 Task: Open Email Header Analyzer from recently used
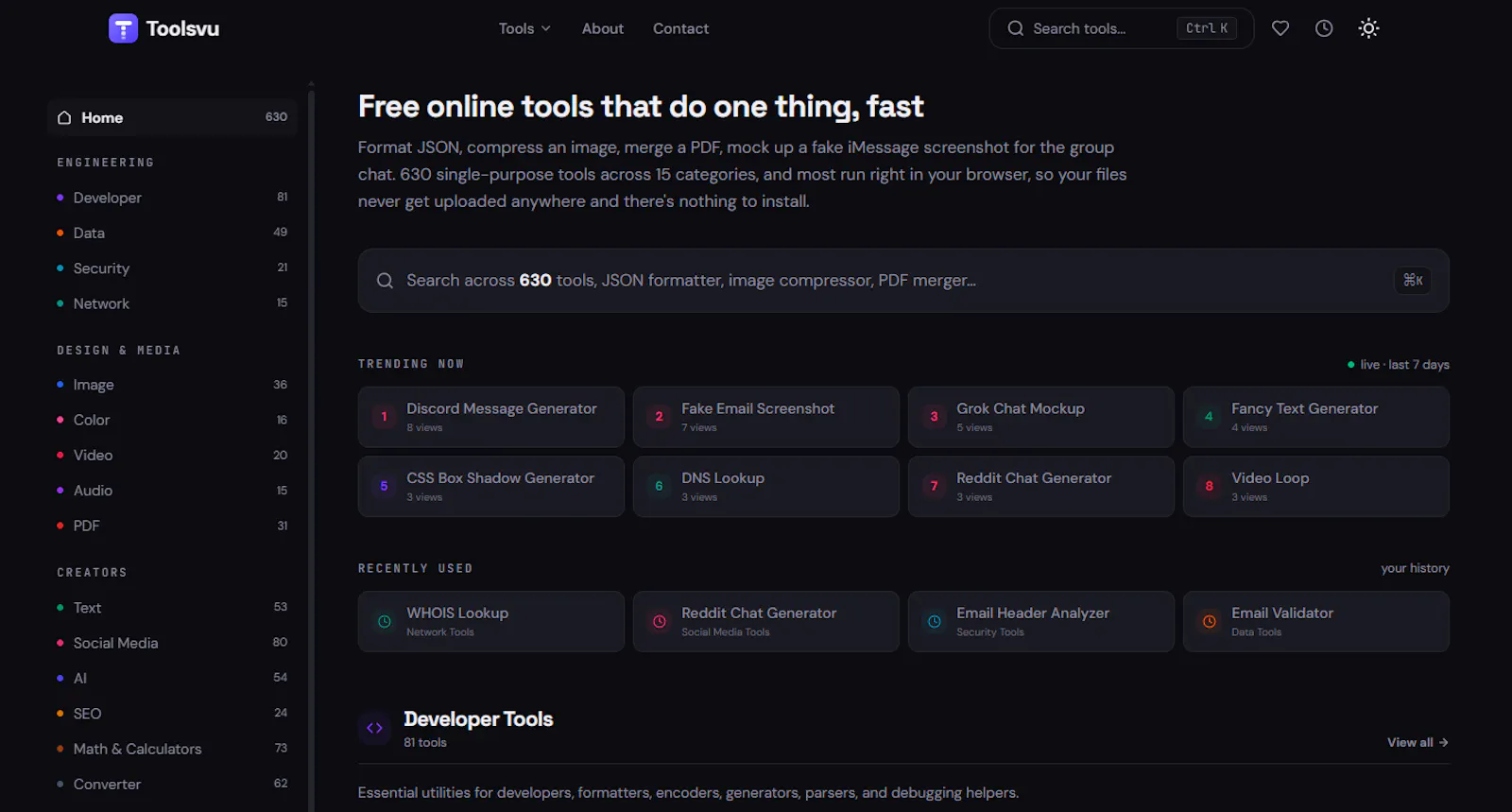pyautogui.click(x=1041, y=622)
